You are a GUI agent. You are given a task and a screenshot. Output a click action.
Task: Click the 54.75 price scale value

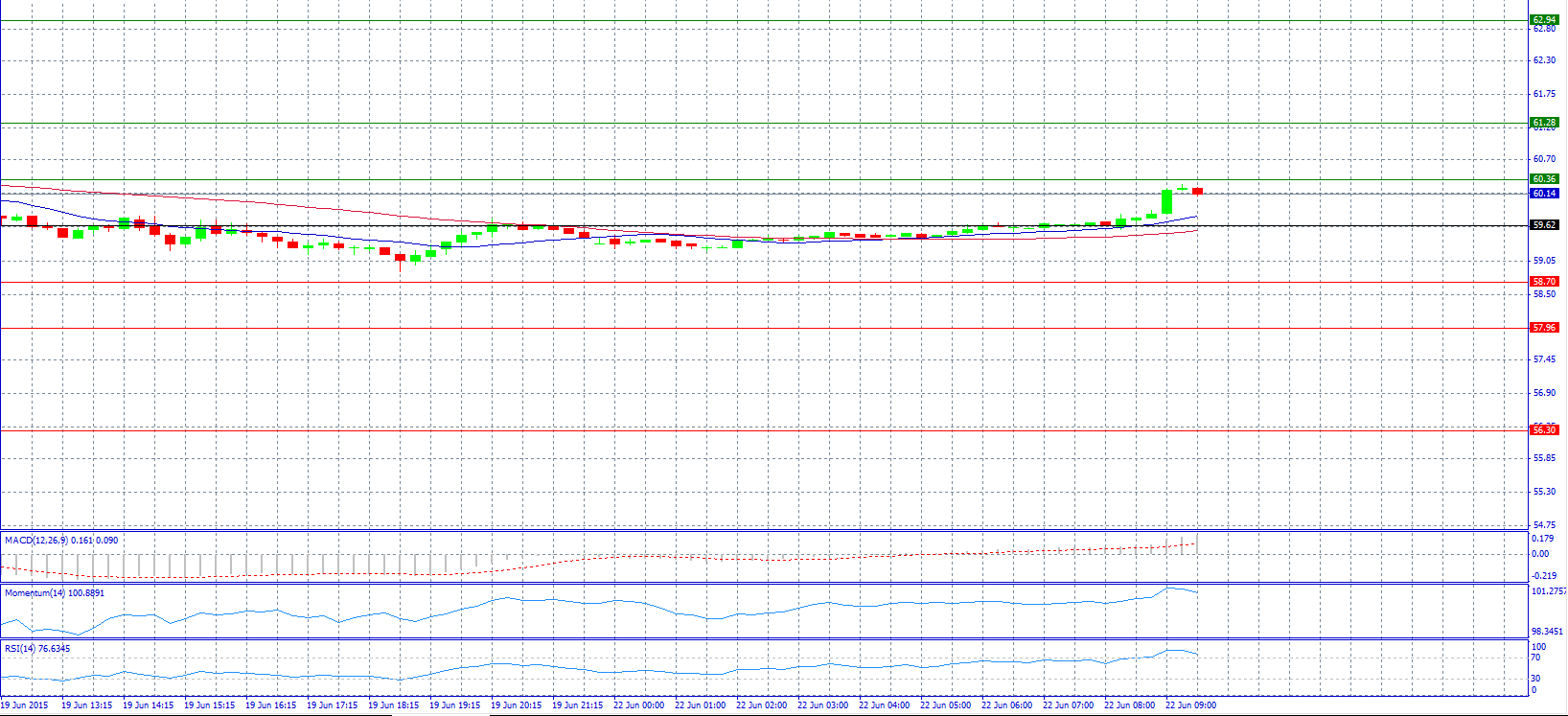click(x=1544, y=525)
